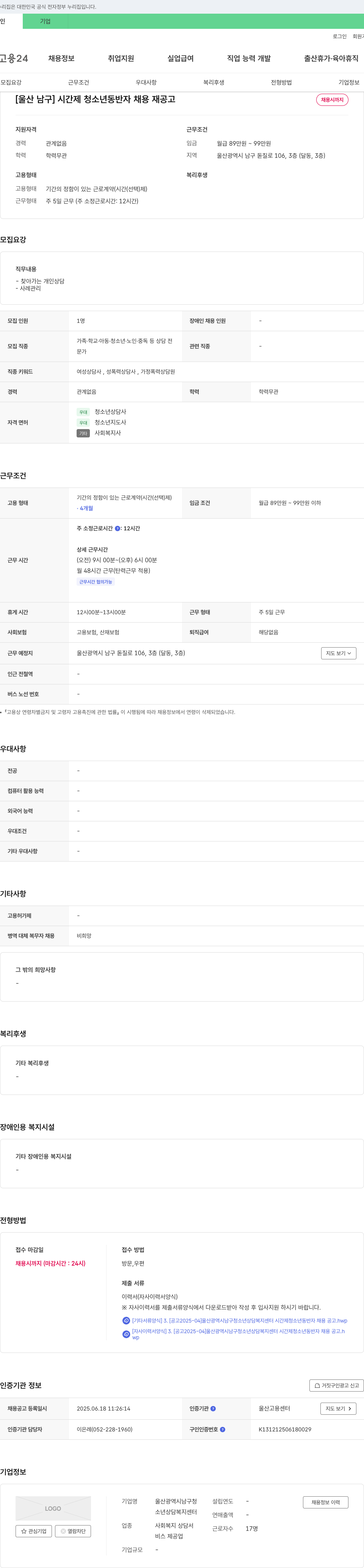364x1568 pixels.
Task: Download the 기타서류양식 hwp file
Action: point(239,1320)
